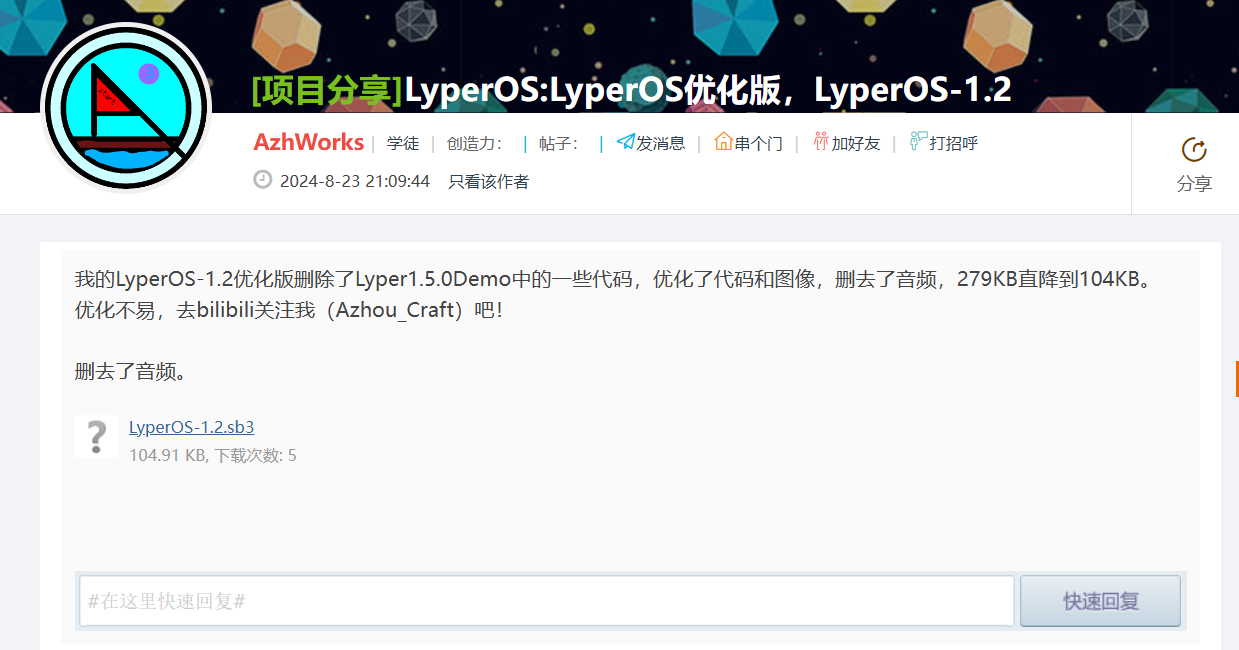Filter posts with 只看该作者
The height and width of the screenshot is (650, 1239).
489,181
